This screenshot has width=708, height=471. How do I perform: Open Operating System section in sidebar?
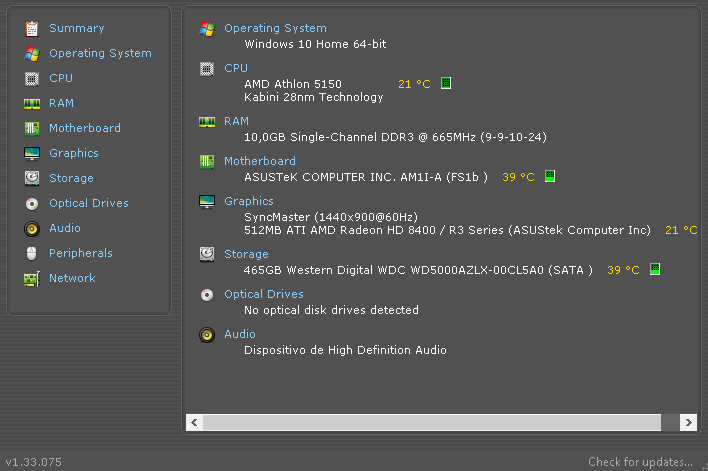pyautogui.click(x=100, y=53)
